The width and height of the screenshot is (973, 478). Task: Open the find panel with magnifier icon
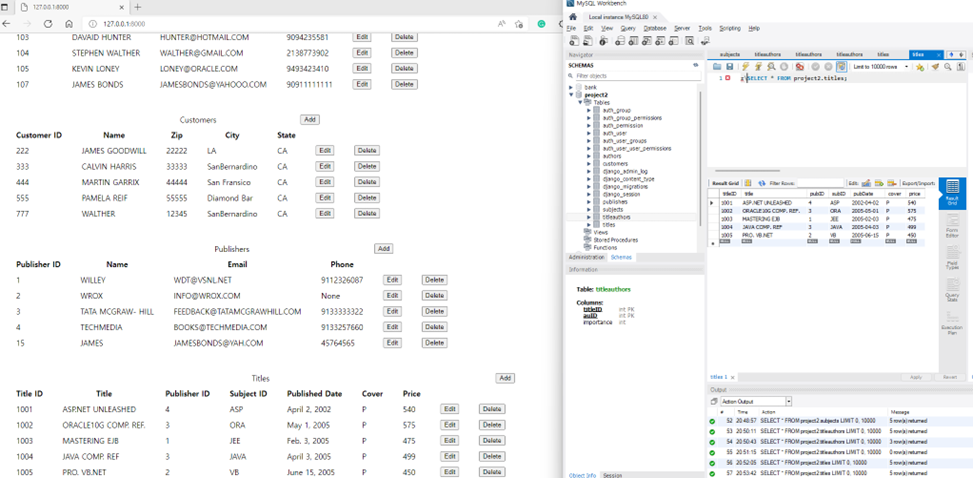click(x=948, y=66)
